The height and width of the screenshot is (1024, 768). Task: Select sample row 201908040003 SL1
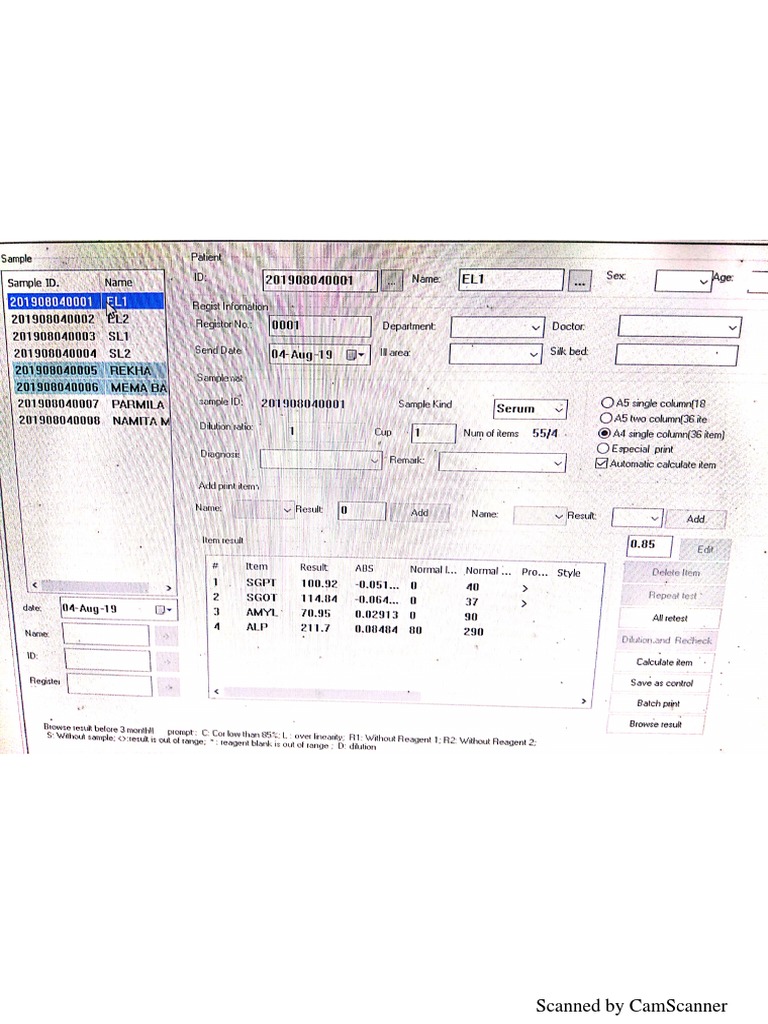coord(88,336)
